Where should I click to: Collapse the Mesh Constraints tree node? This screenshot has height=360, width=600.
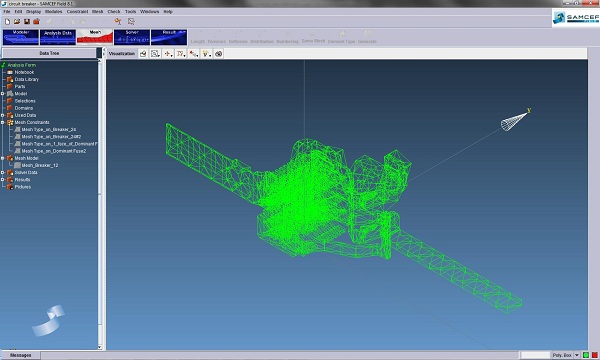[3, 122]
